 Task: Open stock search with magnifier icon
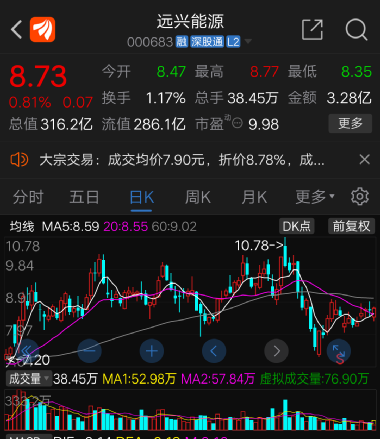pyautogui.click(x=356, y=30)
